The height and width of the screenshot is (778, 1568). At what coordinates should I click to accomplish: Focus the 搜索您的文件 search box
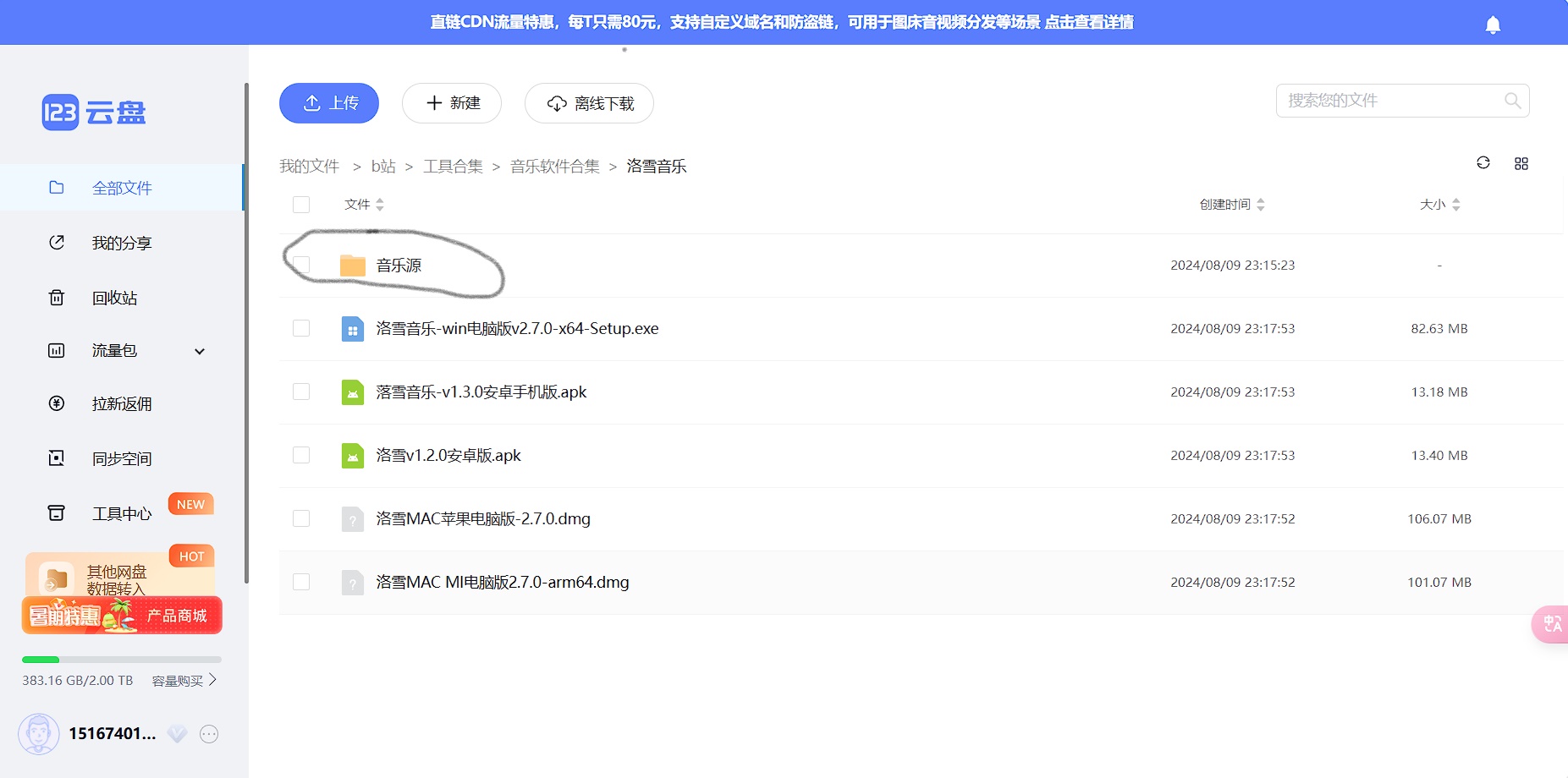[1402, 101]
